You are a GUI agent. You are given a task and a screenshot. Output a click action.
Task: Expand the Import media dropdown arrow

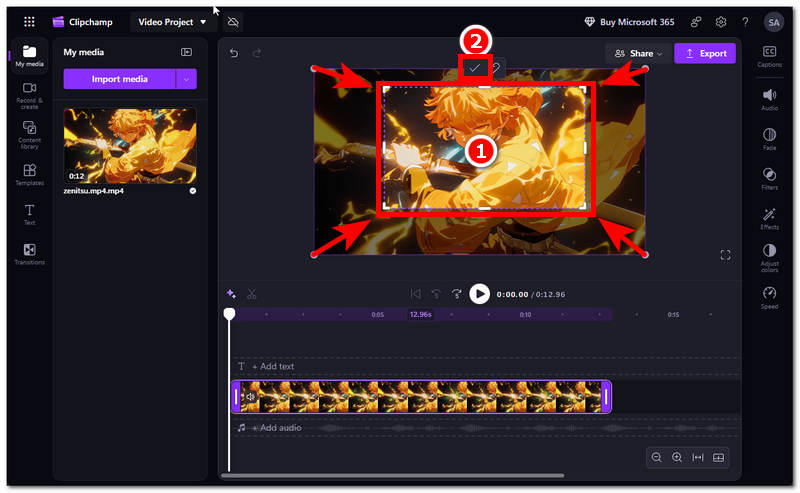coord(186,79)
